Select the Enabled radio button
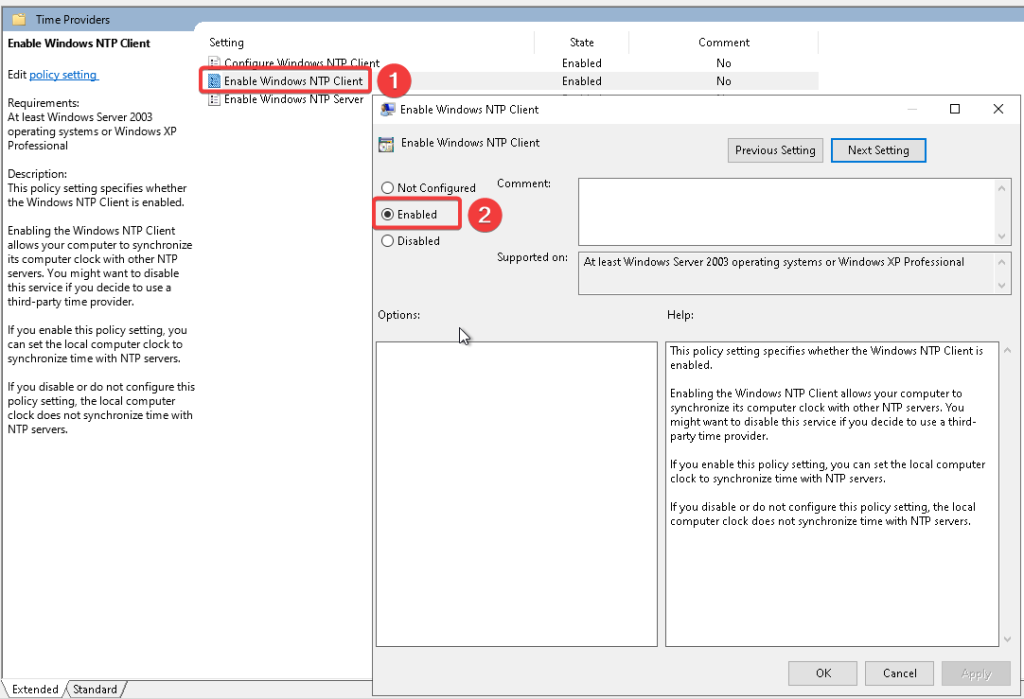The width and height of the screenshot is (1024, 699). click(387, 214)
